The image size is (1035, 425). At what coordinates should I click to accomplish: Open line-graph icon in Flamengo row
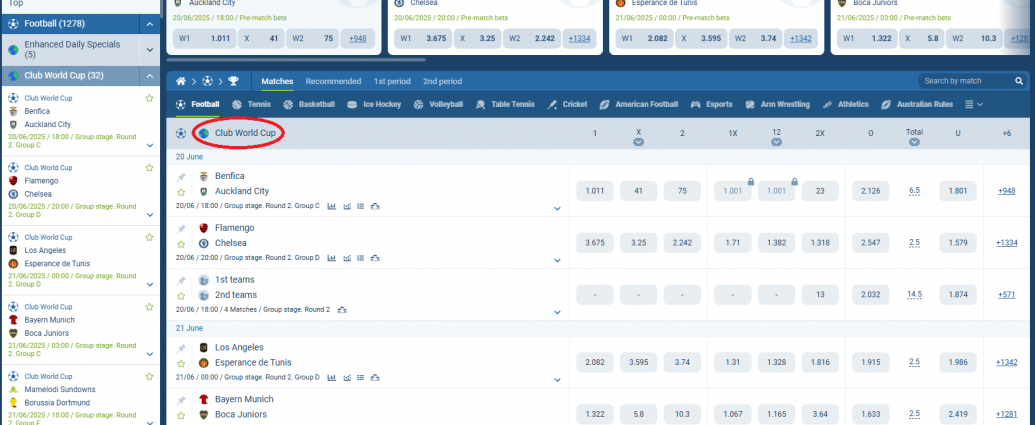[347, 257]
